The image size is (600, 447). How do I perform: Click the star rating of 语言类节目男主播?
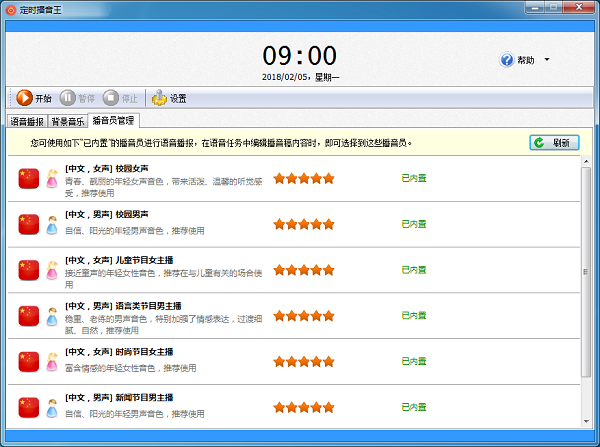(x=304, y=316)
